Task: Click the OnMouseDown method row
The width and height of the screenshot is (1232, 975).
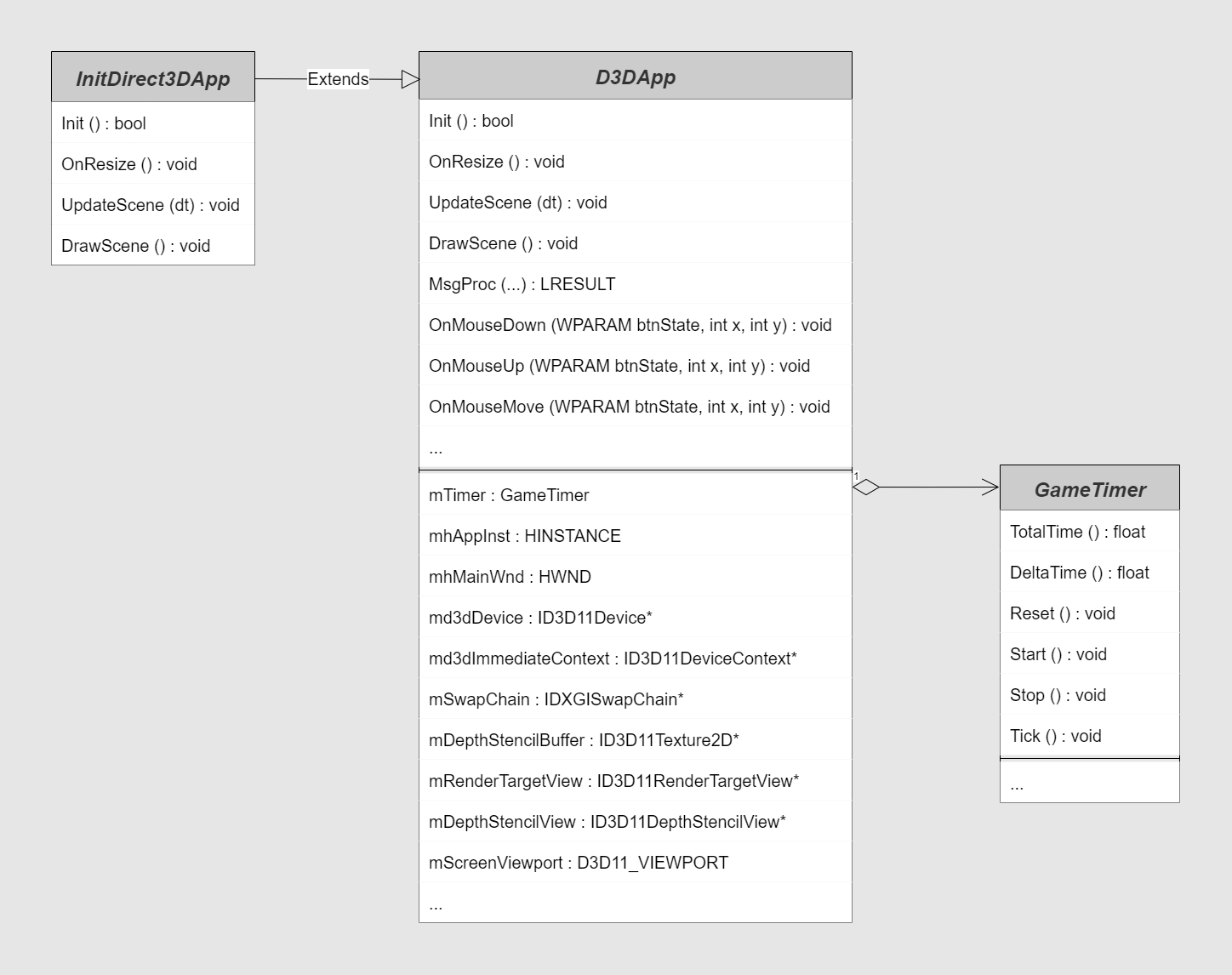Action: 636,325
